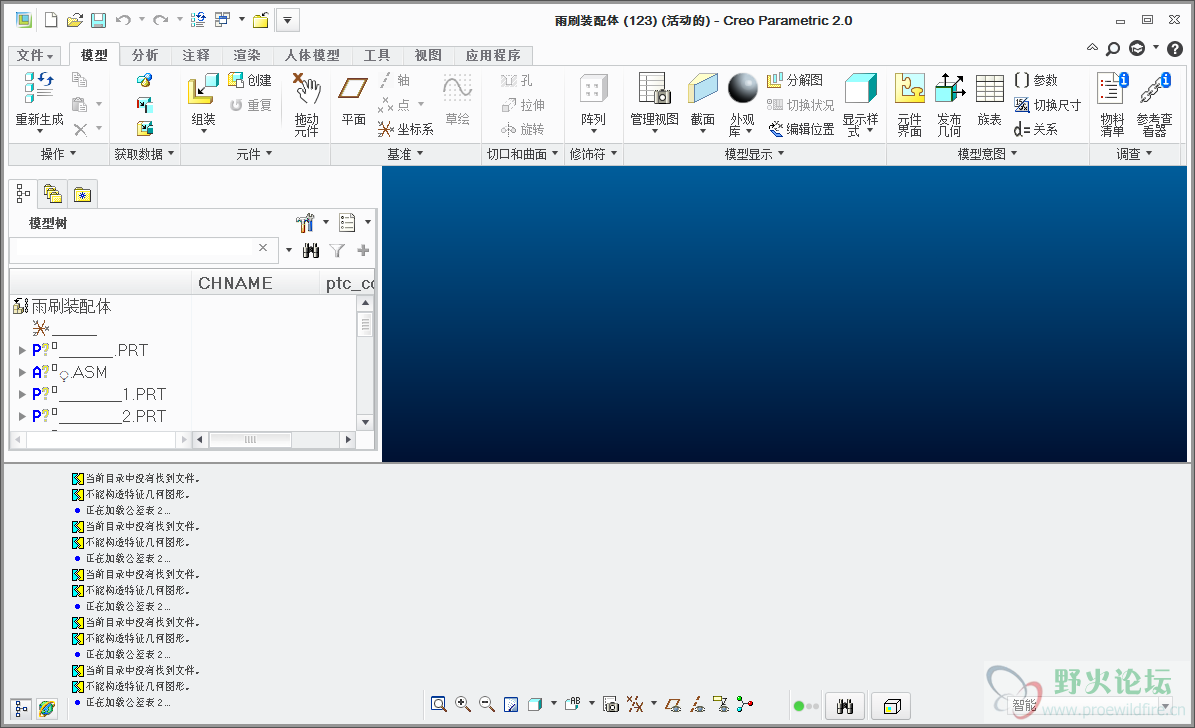This screenshot has width=1195, height=728.
Task: Select the 拖动元件 drag components tool
Action: click(x=307, y=104)
